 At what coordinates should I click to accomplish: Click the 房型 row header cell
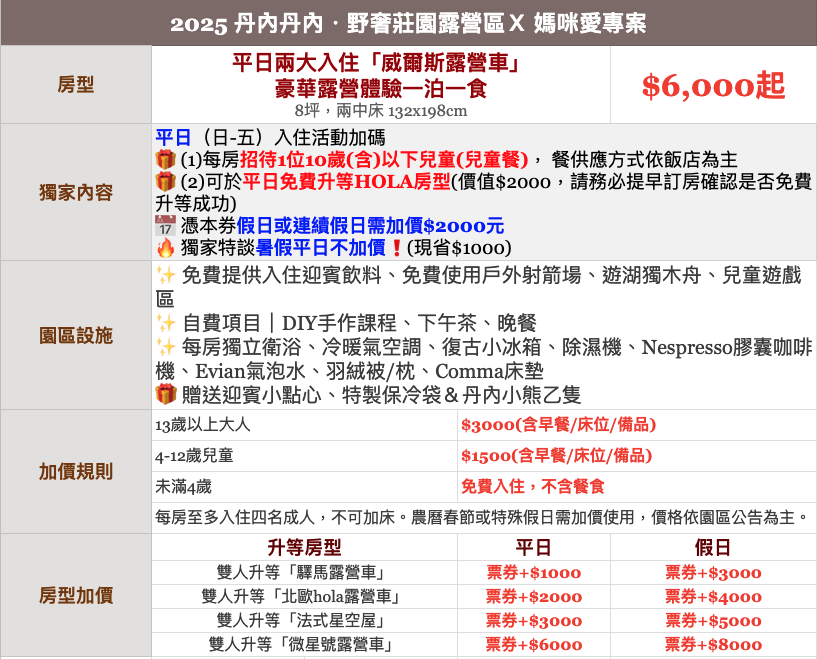(x=76, y=86)
